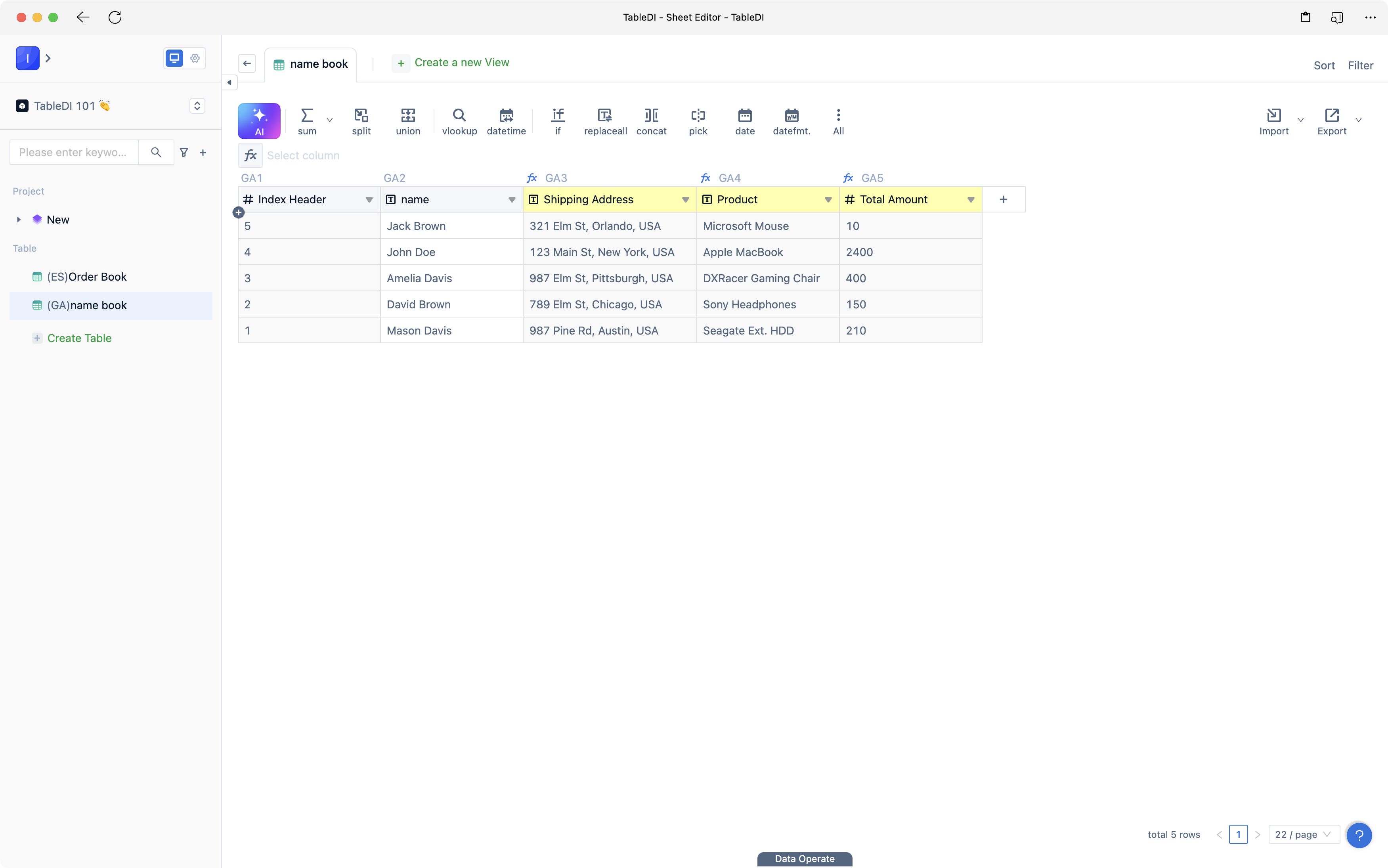Image resolution: width=1388 pixels, height=868 pixels.
Task: Open Index Header column dropdown
Action: pos(369,200)
